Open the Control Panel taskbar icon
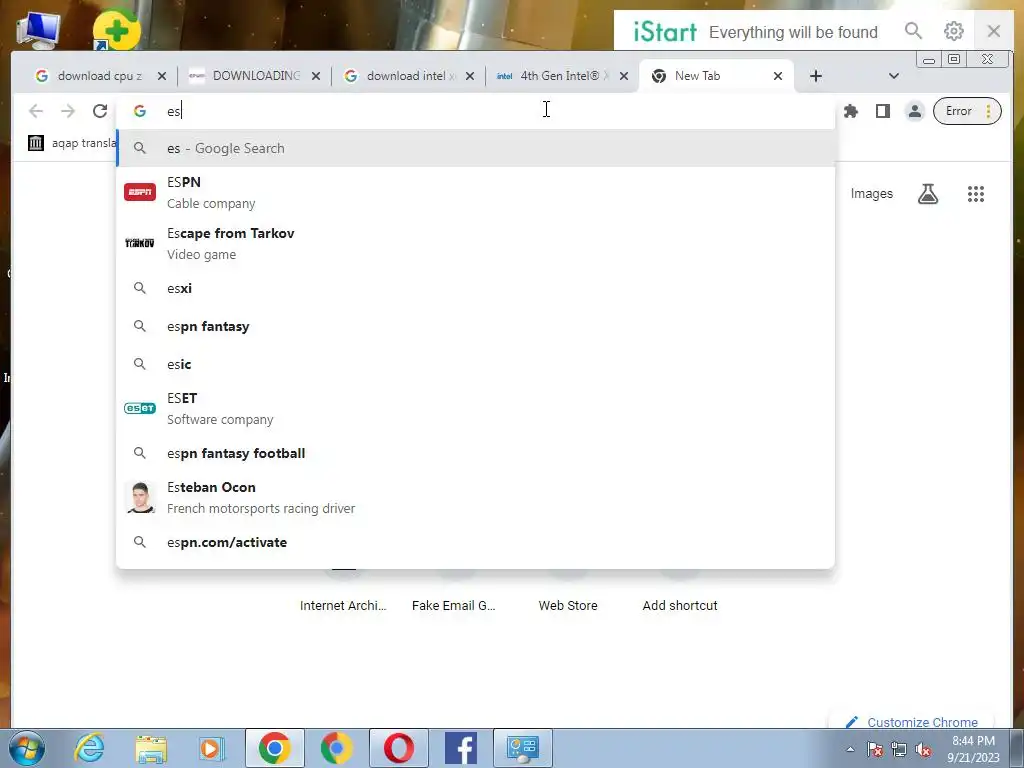The image size is (1024, 768). (x=522, y=748)
